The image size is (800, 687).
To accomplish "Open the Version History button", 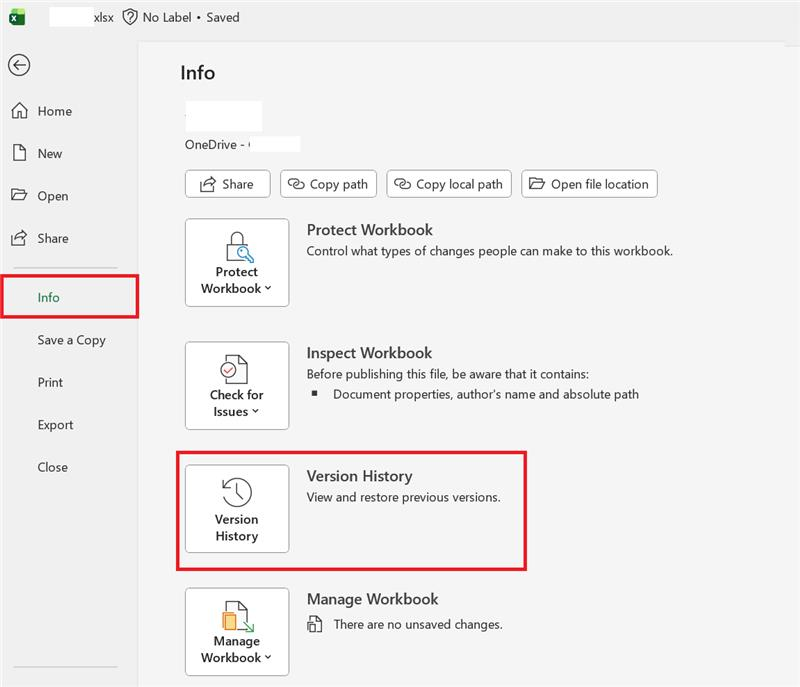I will coord(237,508).
